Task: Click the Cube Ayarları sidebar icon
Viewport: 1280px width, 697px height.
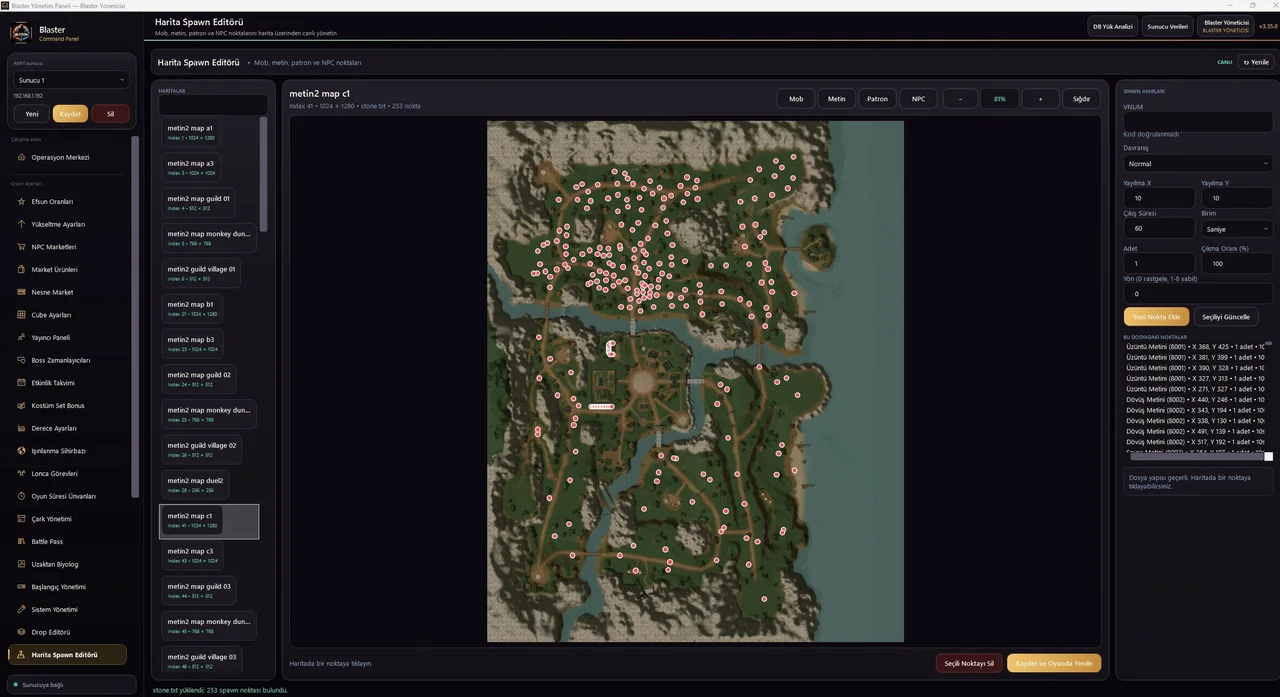Action: tap(21, 315)
